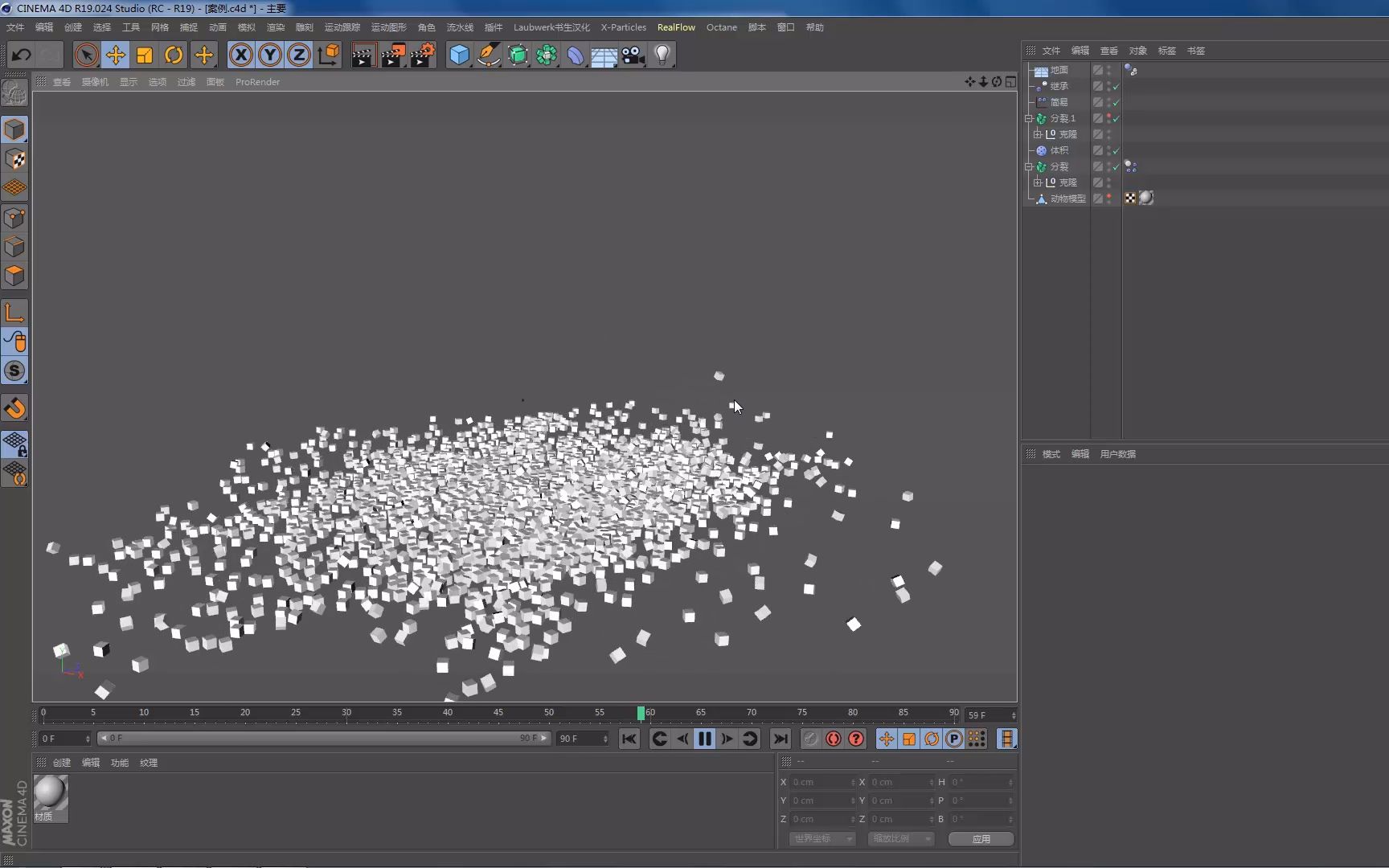Click the material sphere thumbnail in material manager
This screenshot has height=868, width=1389.
tap(51, 794)
